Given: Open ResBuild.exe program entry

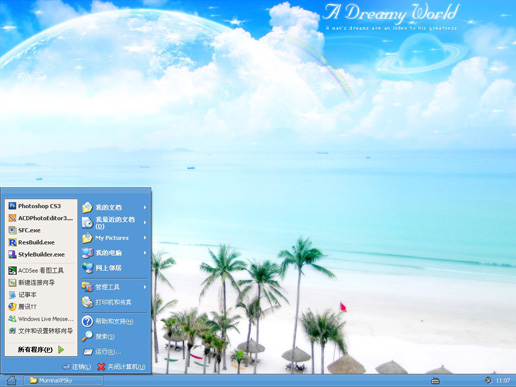Looking at the screenshot, I should (41, 242).
